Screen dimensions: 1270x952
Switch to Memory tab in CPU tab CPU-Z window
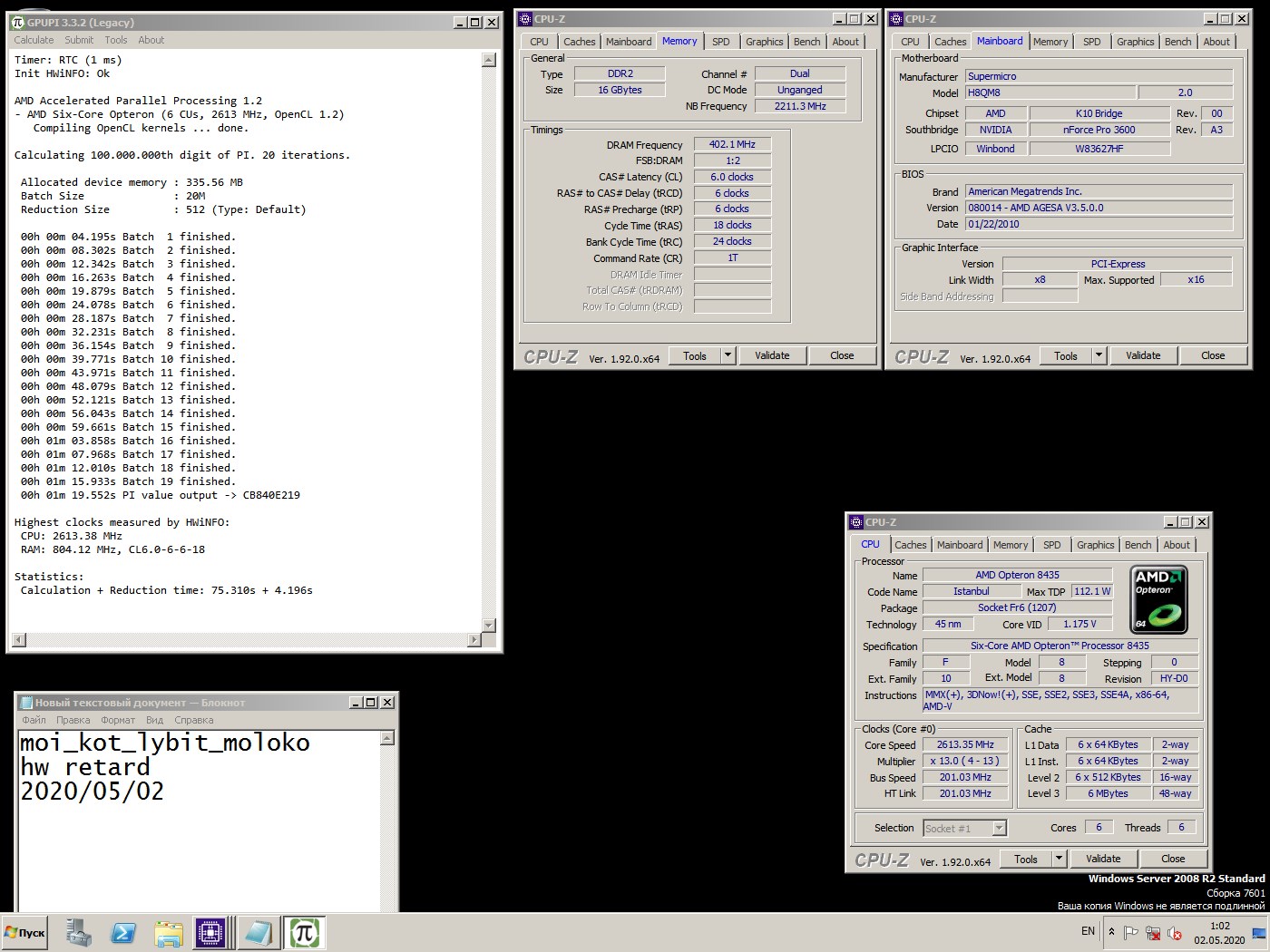tap(1011, 545)
